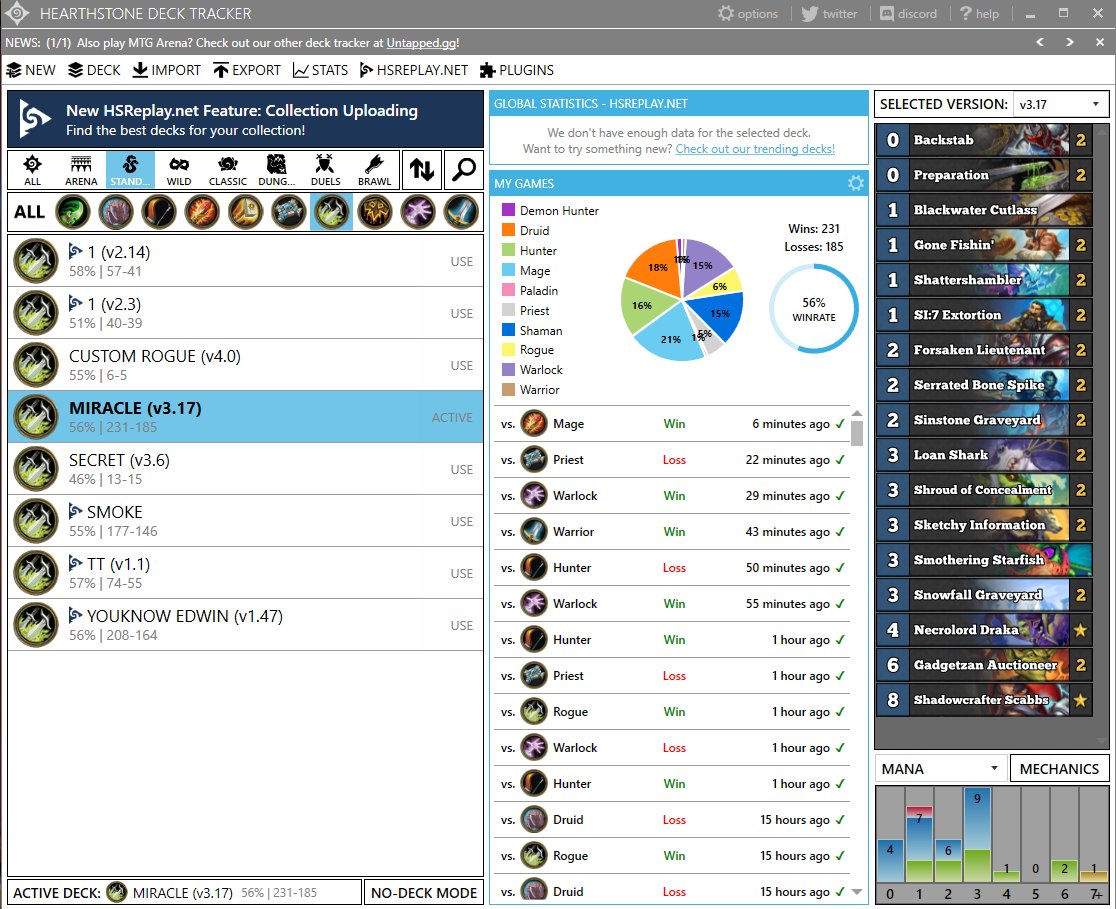
Task: Open the discord link in title bar
Action: [908, 14]
